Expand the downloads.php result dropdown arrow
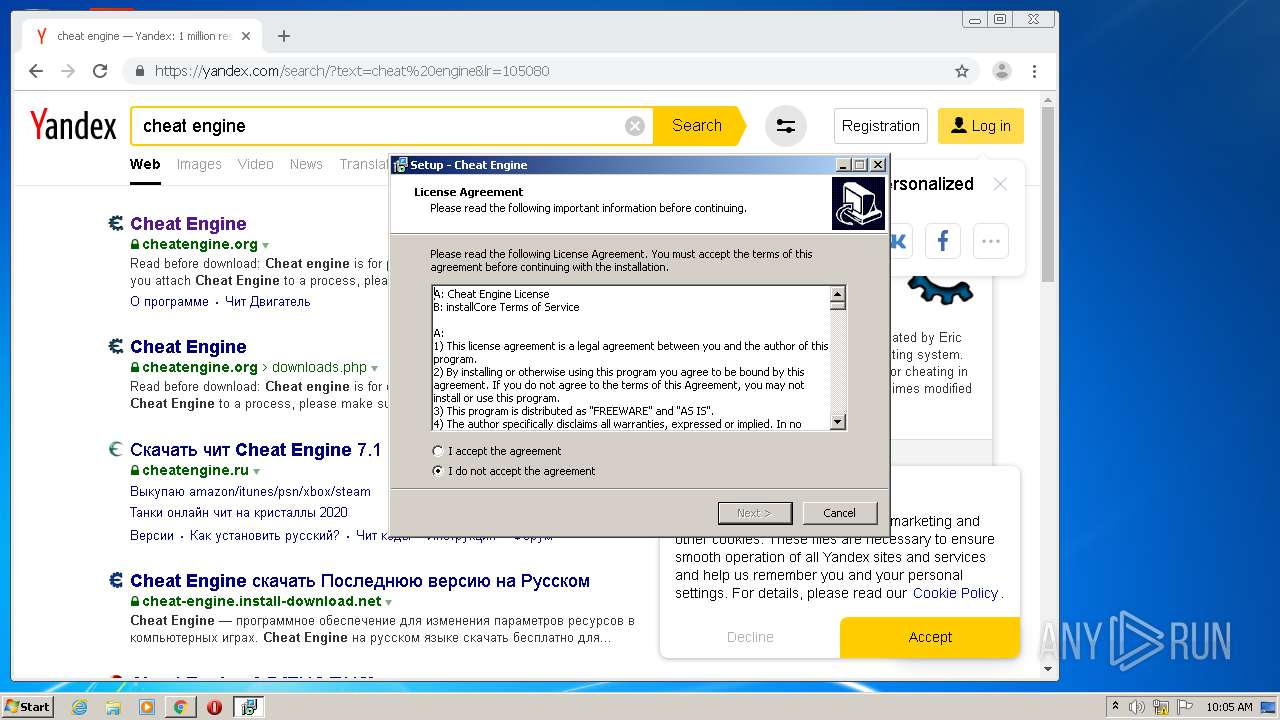This screenshot has height=720, width=1280. coord(374,368)
